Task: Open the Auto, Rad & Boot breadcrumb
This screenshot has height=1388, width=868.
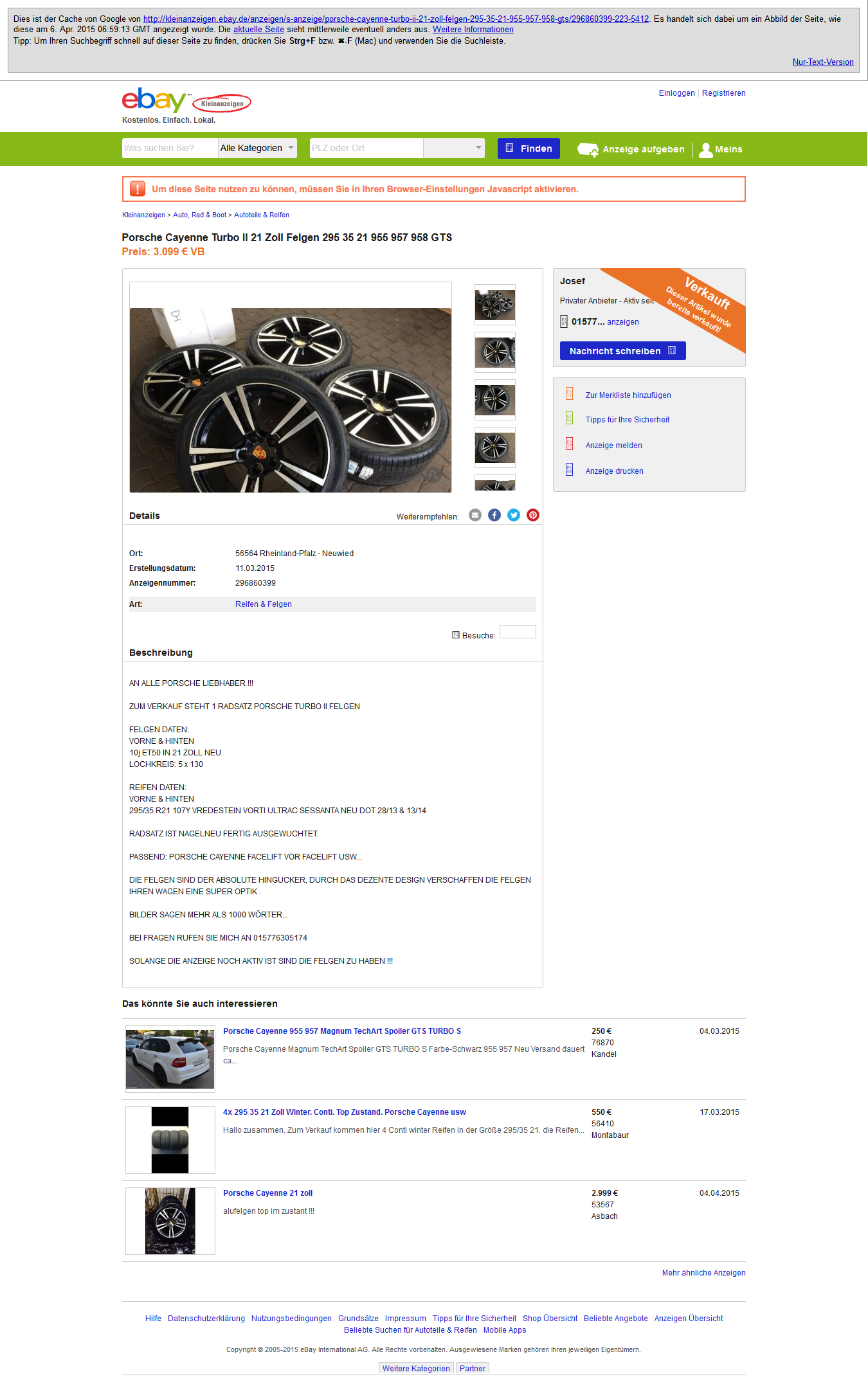Action: pyautogui.click(x=199, y=215)
